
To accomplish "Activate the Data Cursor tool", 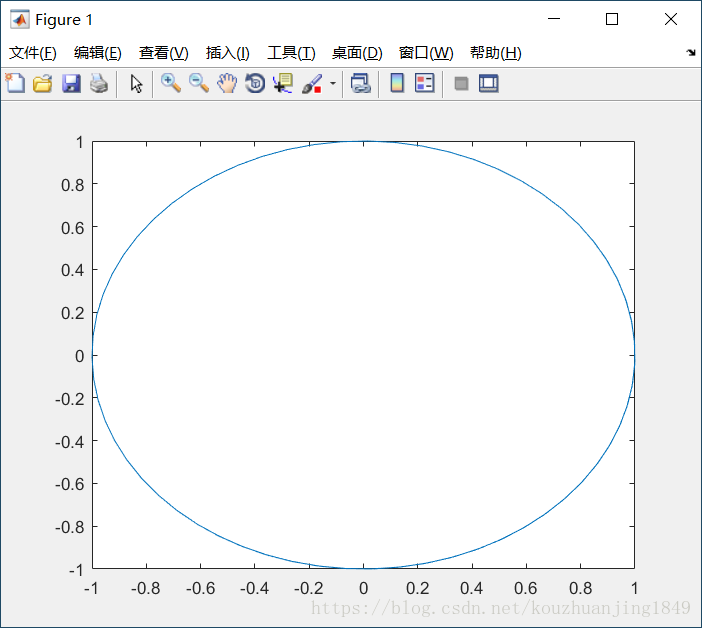I will tap(283, 83).
